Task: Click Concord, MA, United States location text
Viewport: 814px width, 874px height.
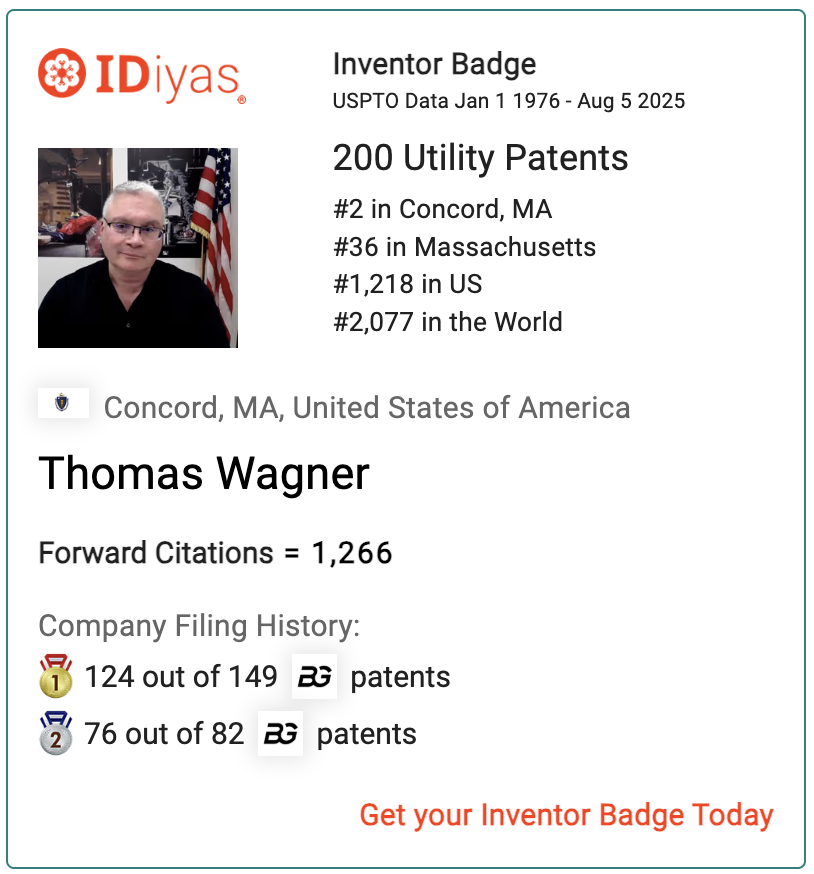Action: (367, 407)
